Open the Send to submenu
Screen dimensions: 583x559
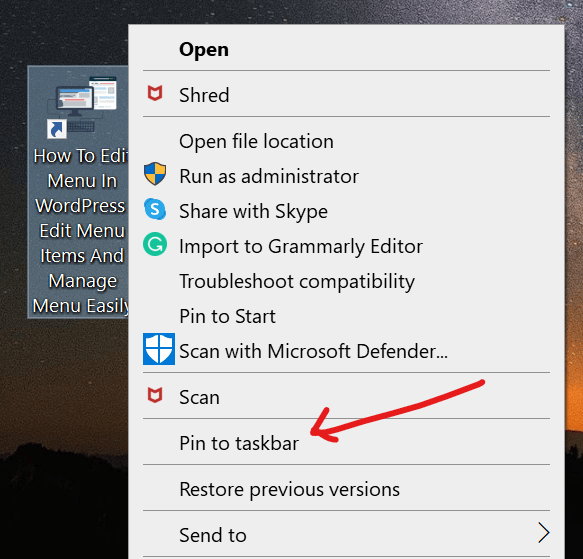coord(346,535)
